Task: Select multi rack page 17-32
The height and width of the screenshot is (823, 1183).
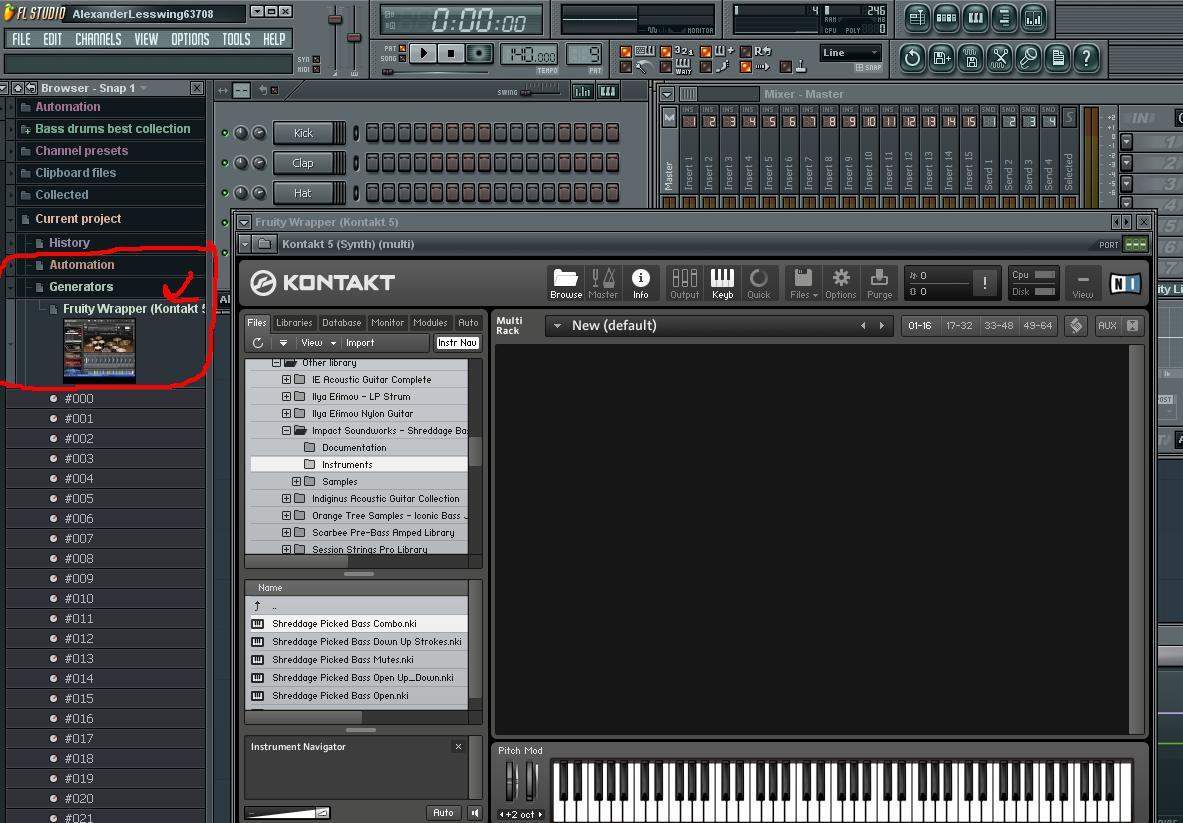Action: 959,326
